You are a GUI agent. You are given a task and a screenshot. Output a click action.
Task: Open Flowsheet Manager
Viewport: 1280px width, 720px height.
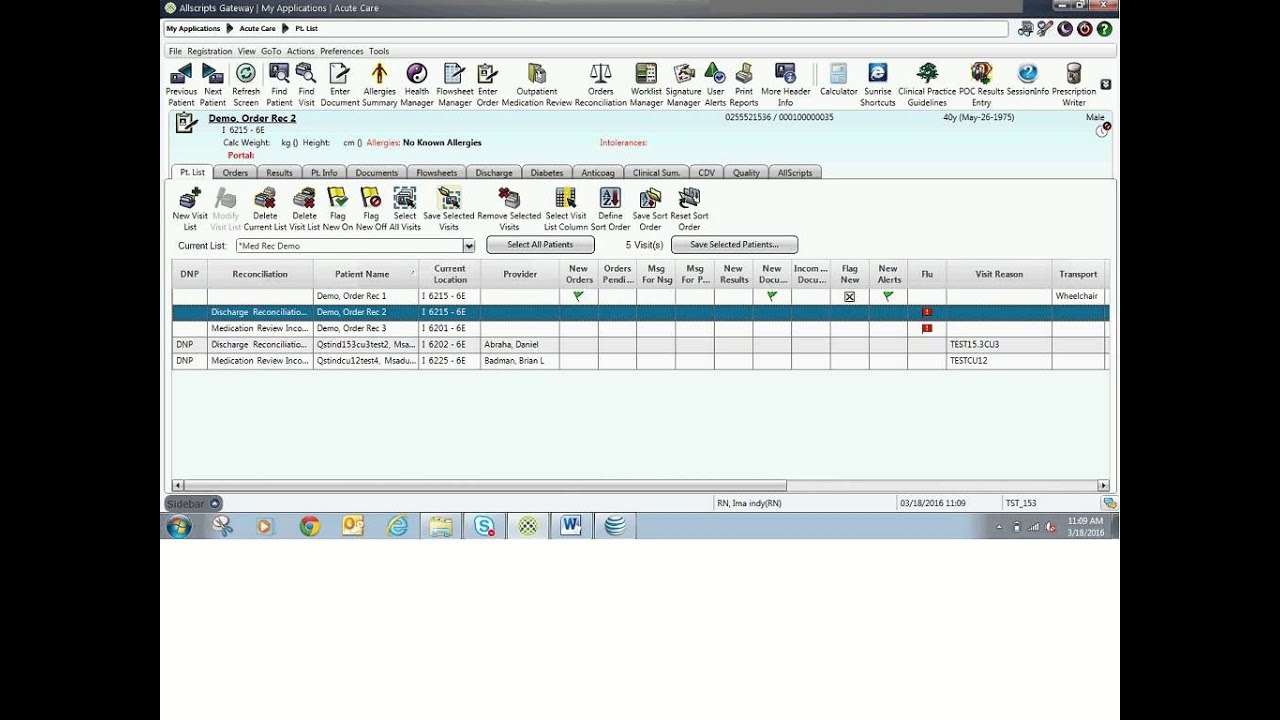tap(454, 84)
